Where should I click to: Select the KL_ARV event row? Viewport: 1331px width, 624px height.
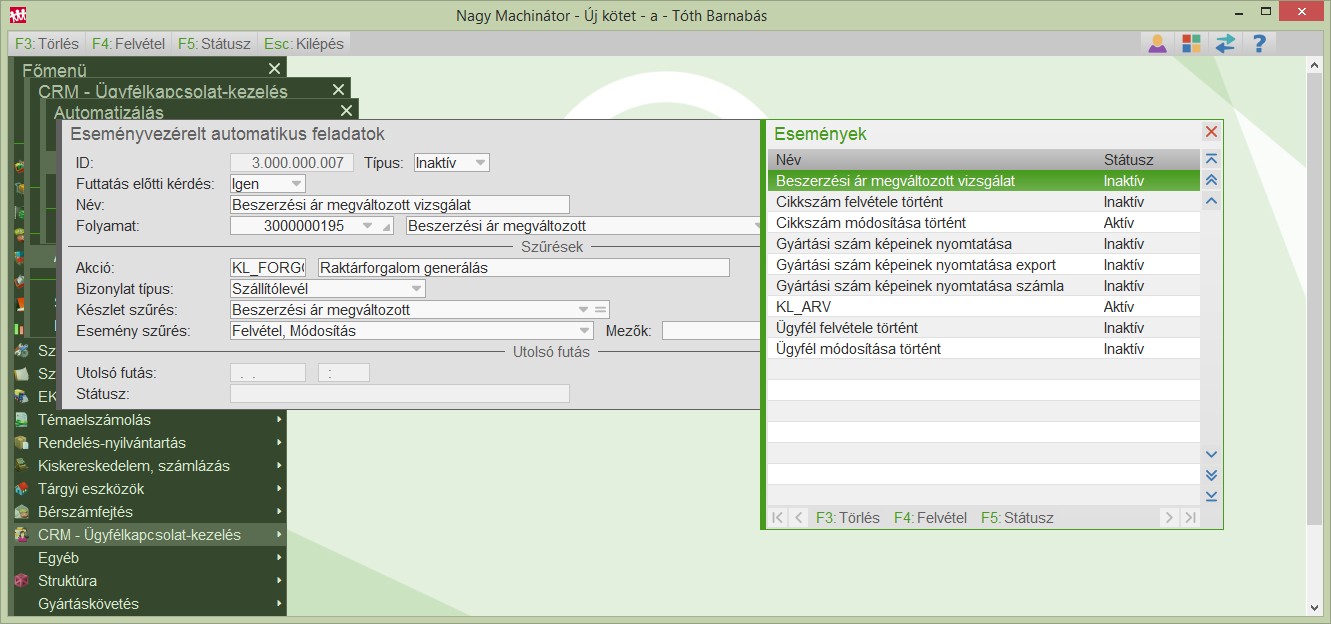pos(984,307)
